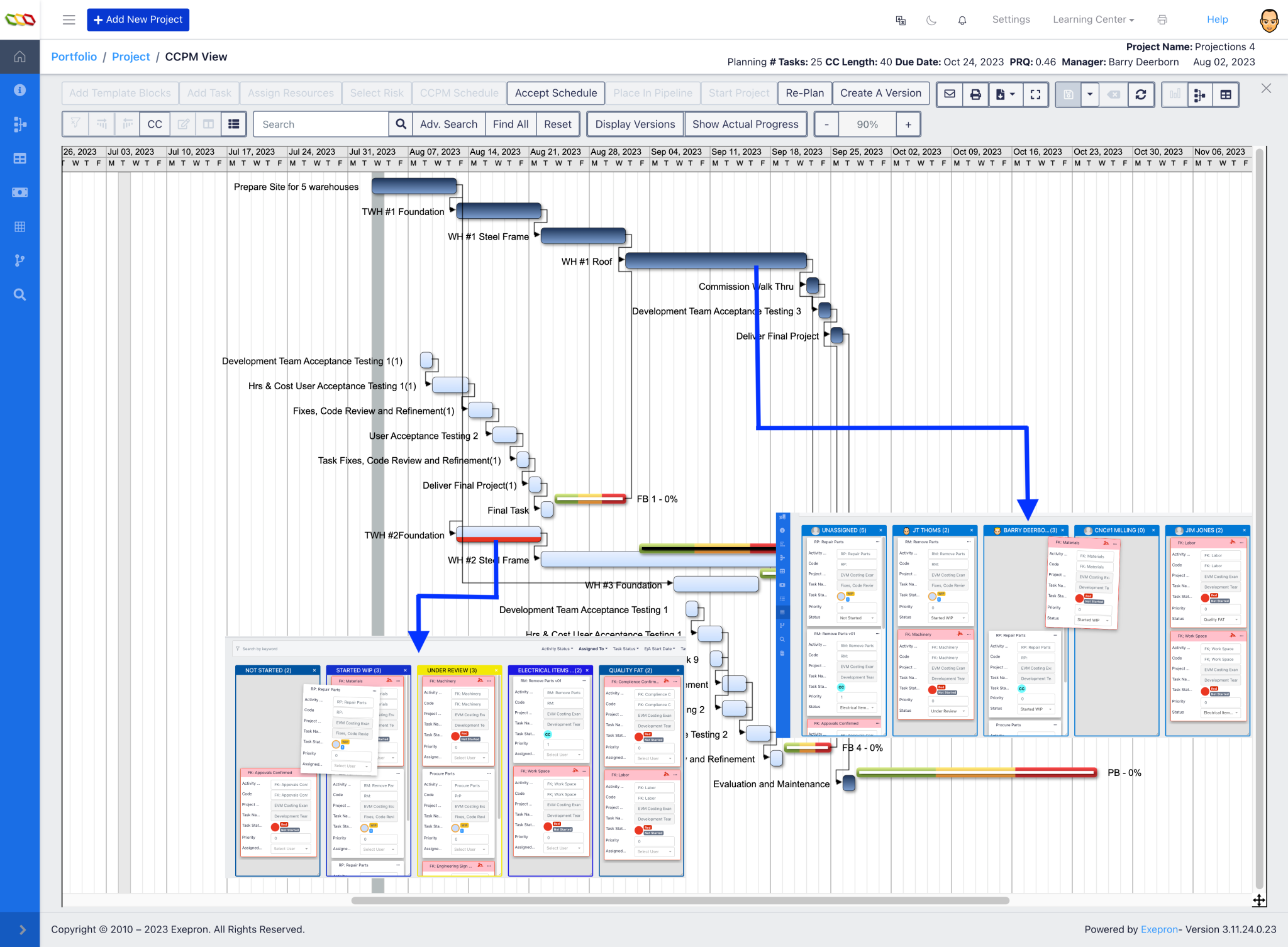Click the refresh sync icon
1288x947 pixels.
1140,94
